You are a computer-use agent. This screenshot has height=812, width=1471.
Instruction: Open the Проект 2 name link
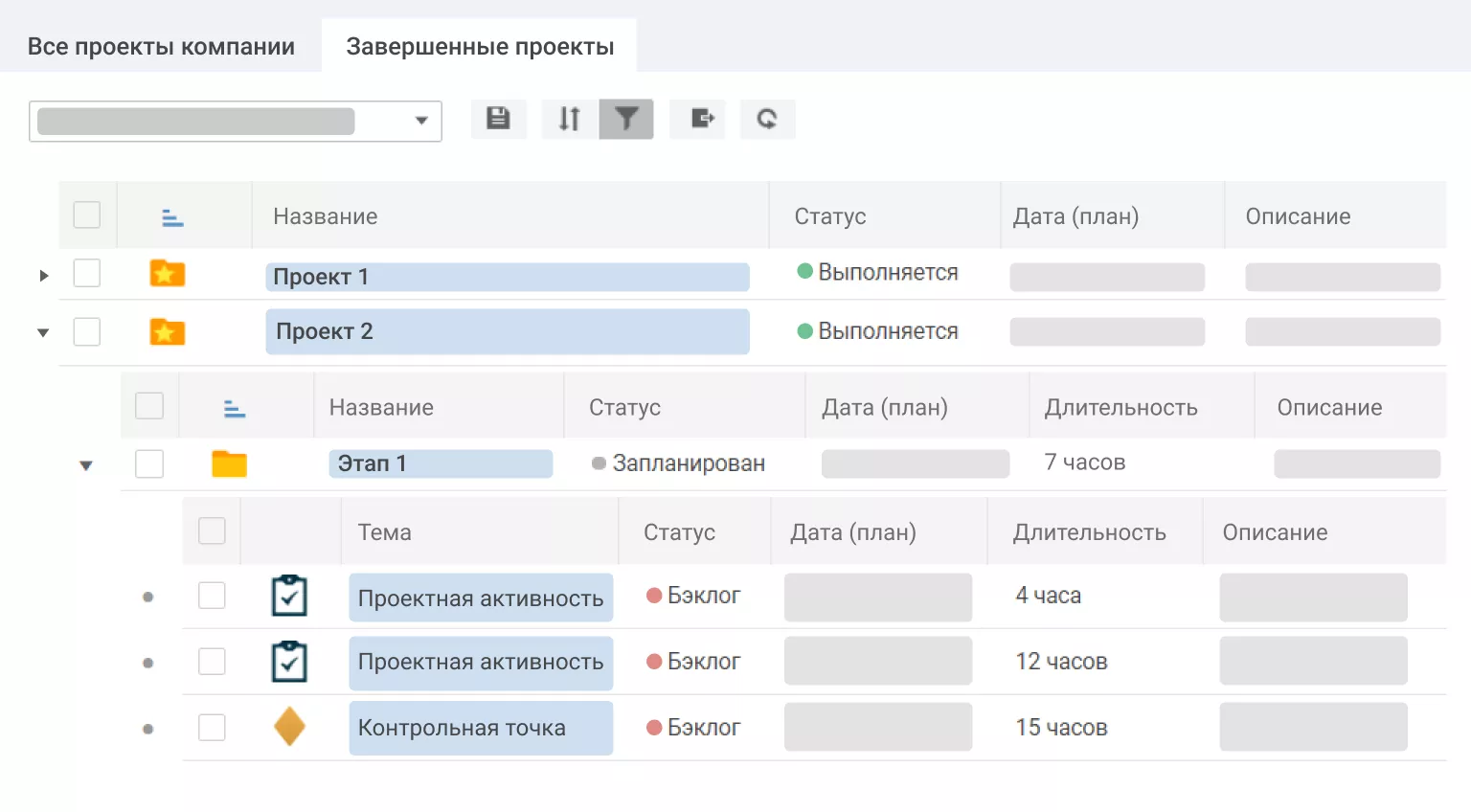click(325, 331)
